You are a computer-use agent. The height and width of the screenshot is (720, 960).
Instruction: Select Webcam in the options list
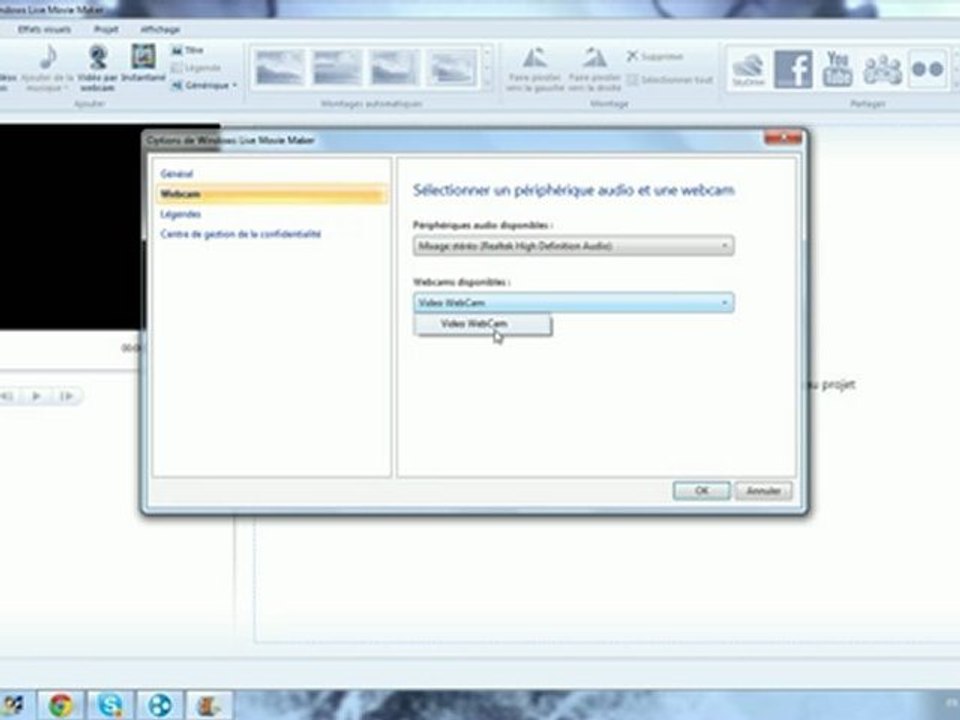pos(272,194)
